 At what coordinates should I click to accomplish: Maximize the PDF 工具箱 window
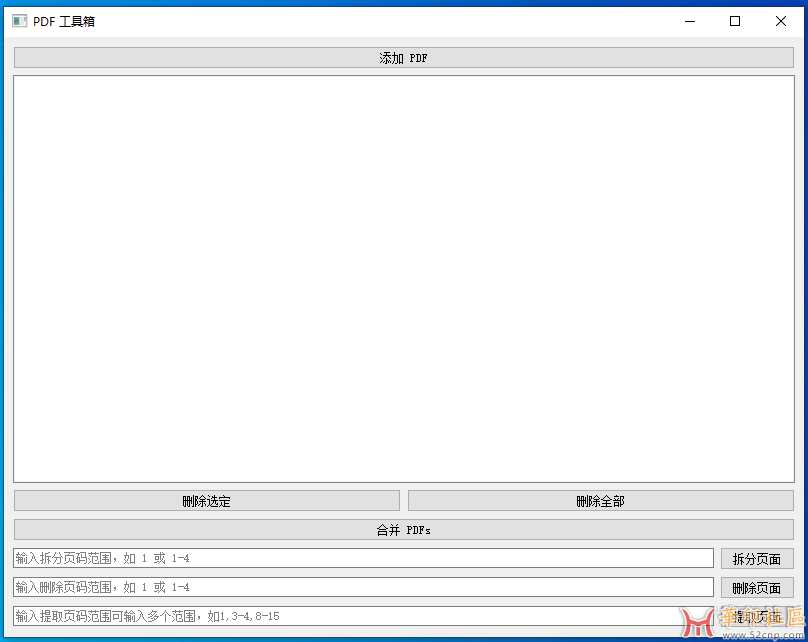click(x=735, y=21)
